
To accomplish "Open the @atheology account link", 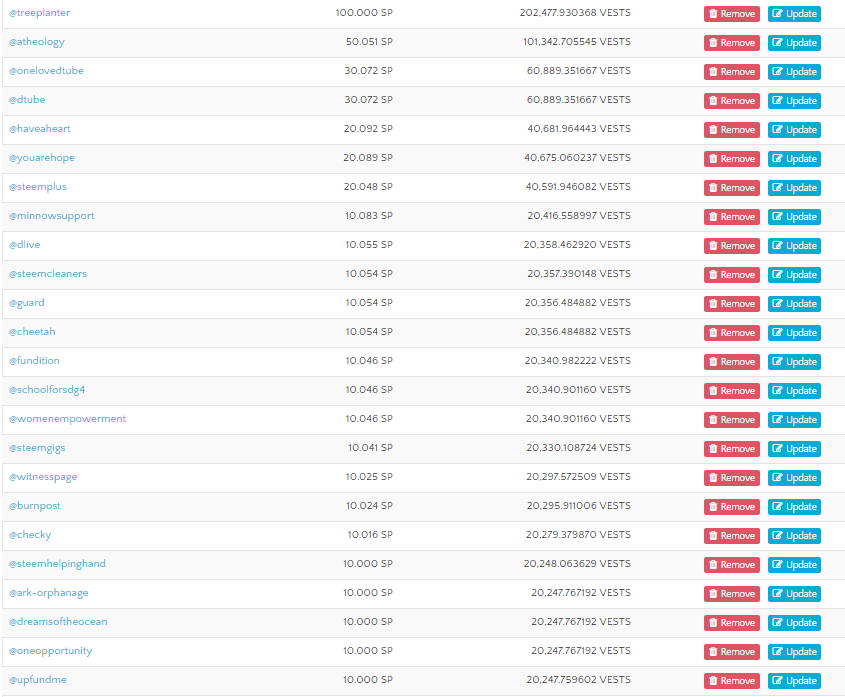I will [x=37, y=42].
